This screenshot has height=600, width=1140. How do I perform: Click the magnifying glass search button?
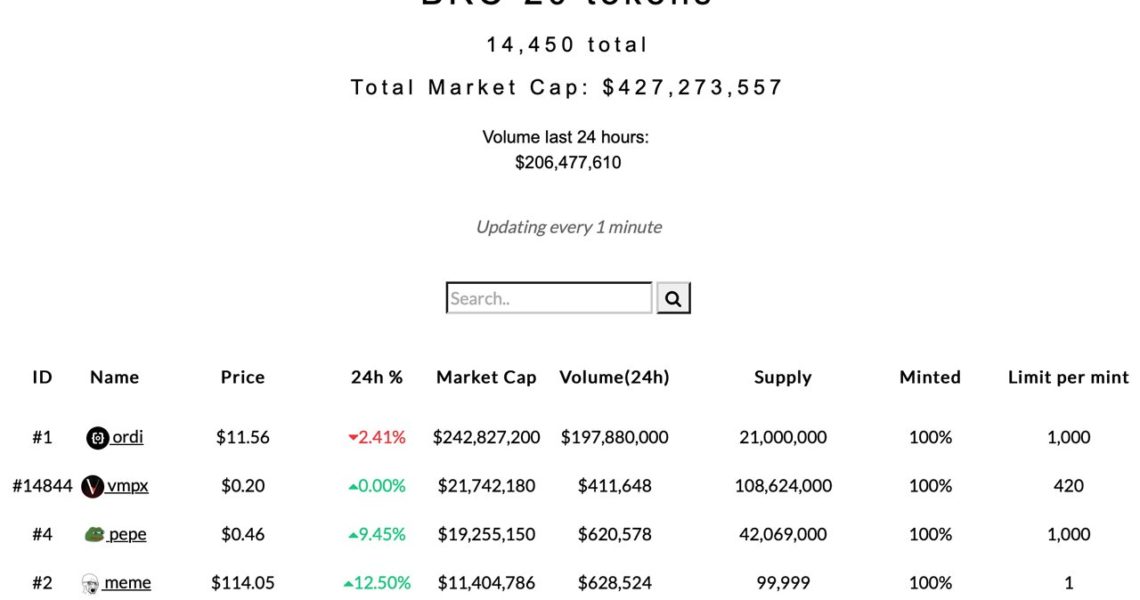click(673, 298)
